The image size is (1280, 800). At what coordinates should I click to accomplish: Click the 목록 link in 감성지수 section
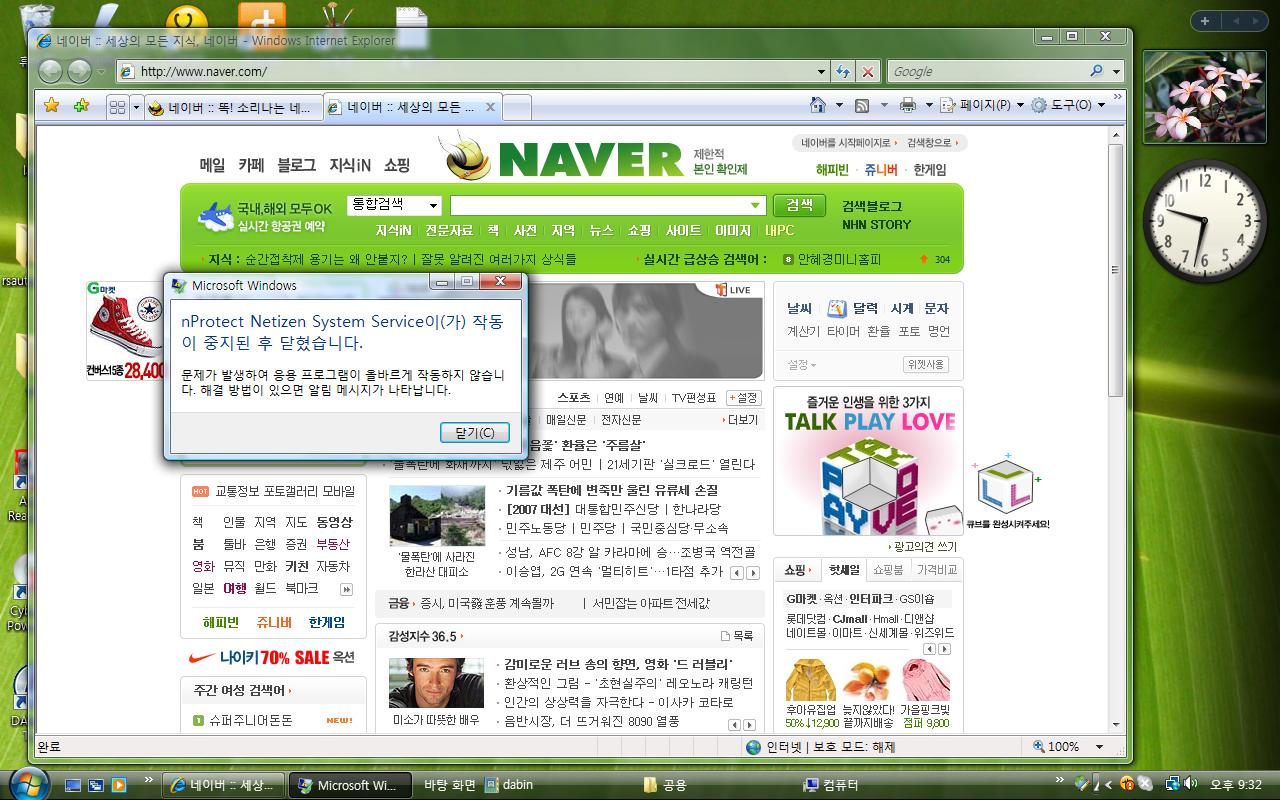click(x=737, y=636)
